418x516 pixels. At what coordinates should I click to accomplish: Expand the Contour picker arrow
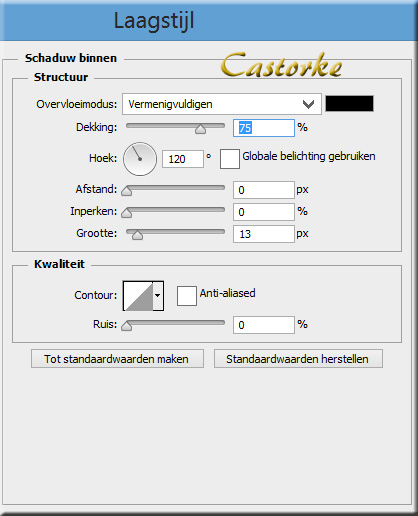tap(158, 296)
